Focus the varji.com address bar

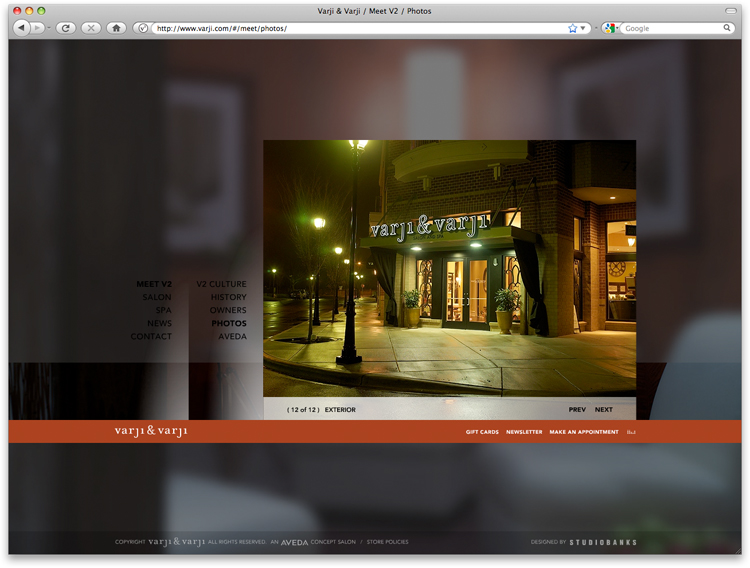(x=359, y=28)
